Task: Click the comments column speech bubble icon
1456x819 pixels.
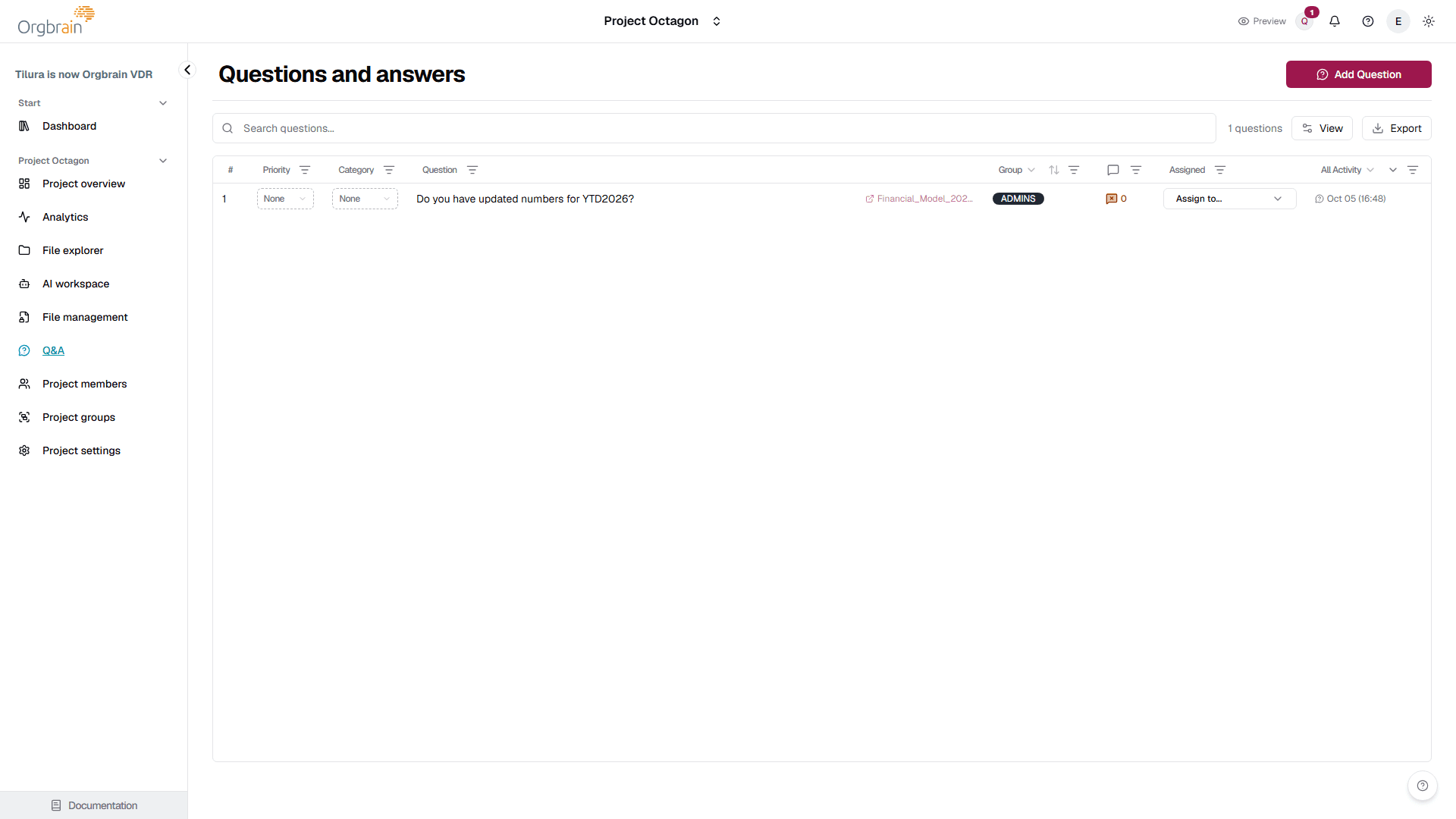Action: tap(1113, 170)
